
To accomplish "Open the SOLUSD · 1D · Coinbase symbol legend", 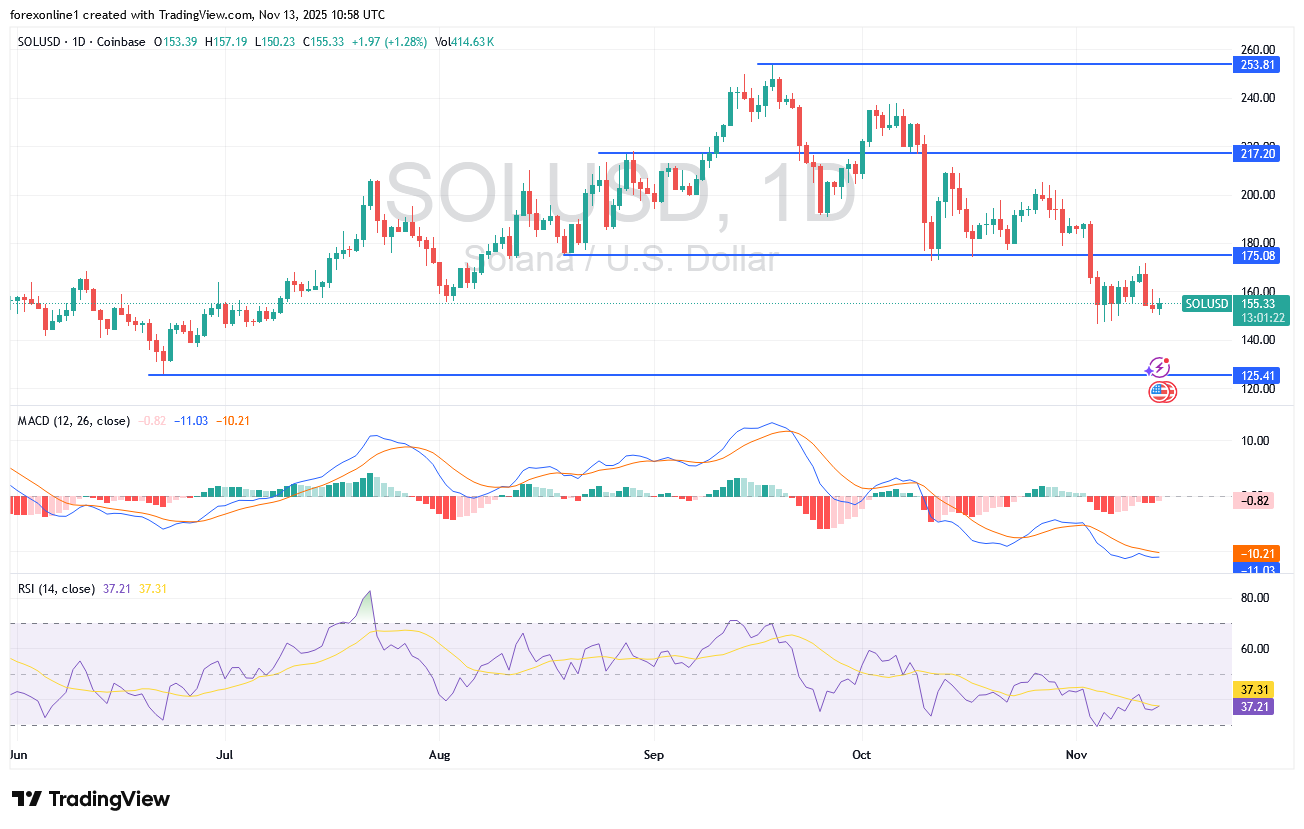I will 82,42.
